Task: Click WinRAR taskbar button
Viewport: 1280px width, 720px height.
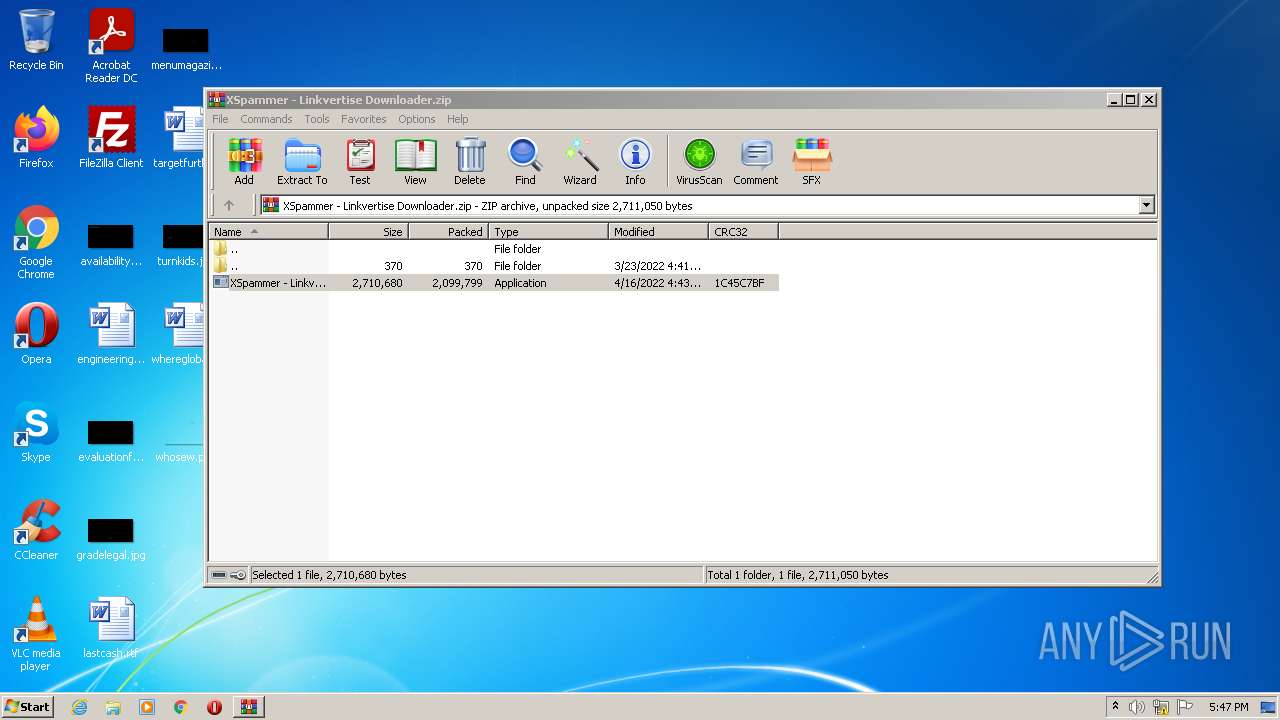Action: pos(248,707)
